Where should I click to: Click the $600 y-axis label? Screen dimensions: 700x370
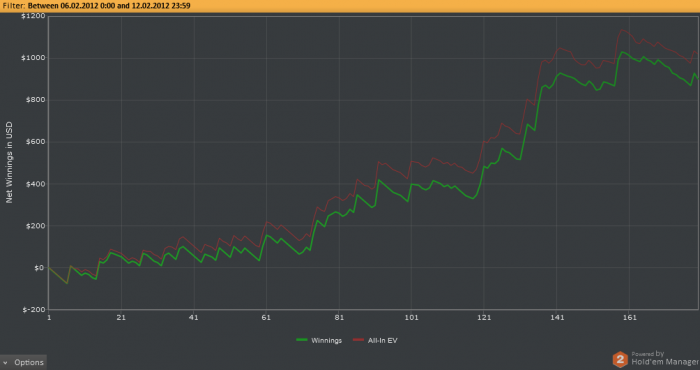coord(35,142)
